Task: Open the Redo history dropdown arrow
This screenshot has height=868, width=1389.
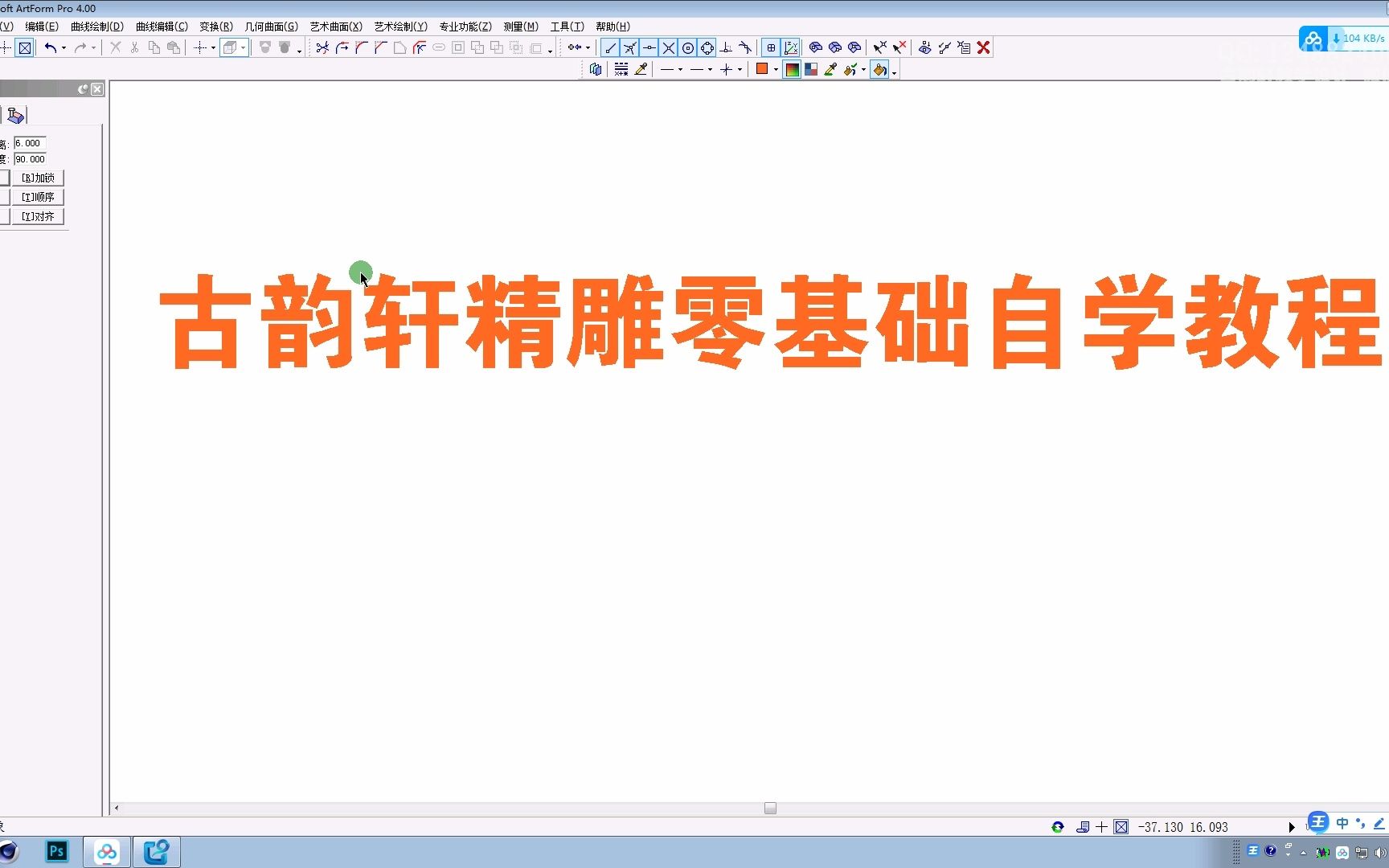Action: [93, 48]
